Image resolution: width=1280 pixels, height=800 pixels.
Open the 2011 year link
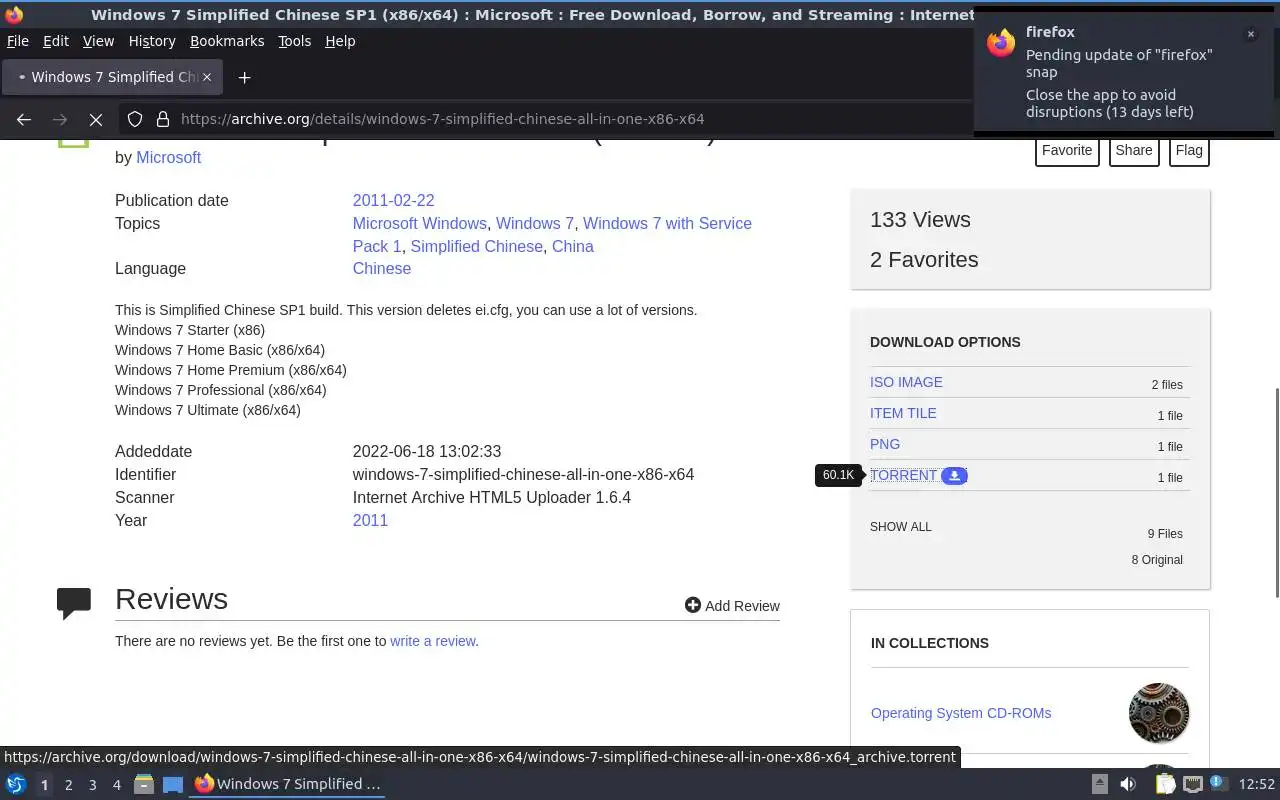point(370,520)
